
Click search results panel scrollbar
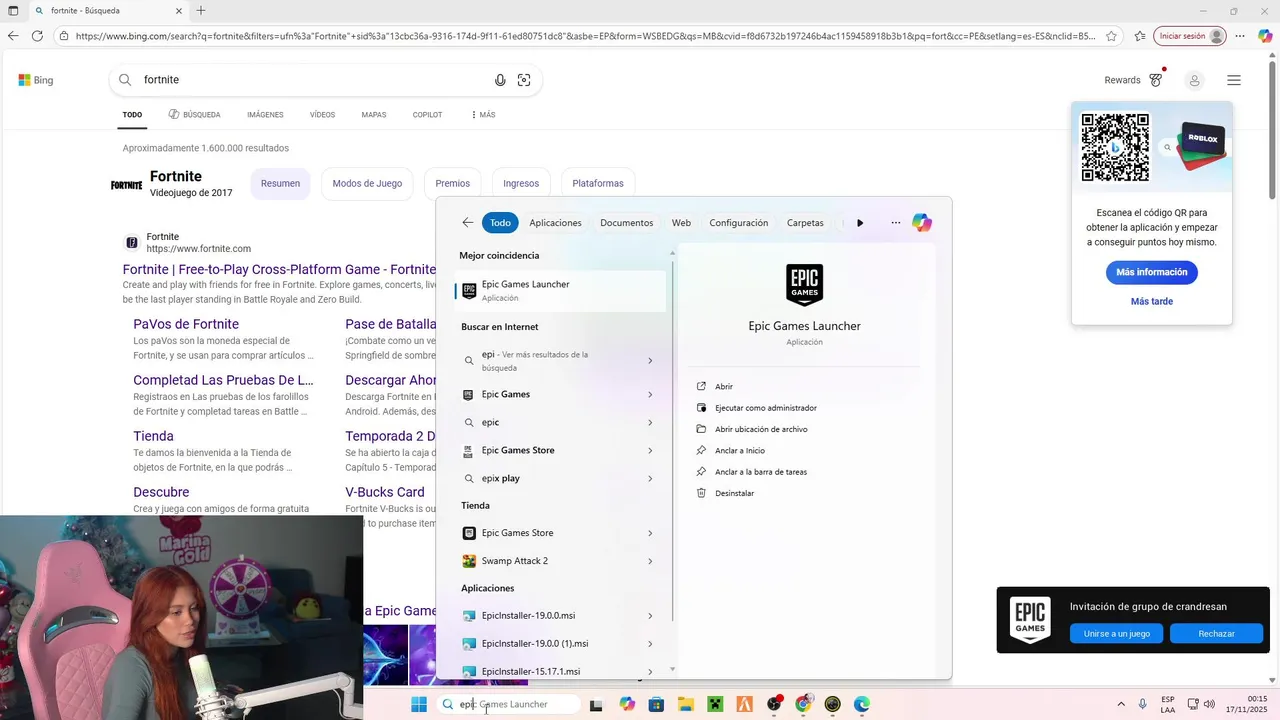(x=672, y=440)
